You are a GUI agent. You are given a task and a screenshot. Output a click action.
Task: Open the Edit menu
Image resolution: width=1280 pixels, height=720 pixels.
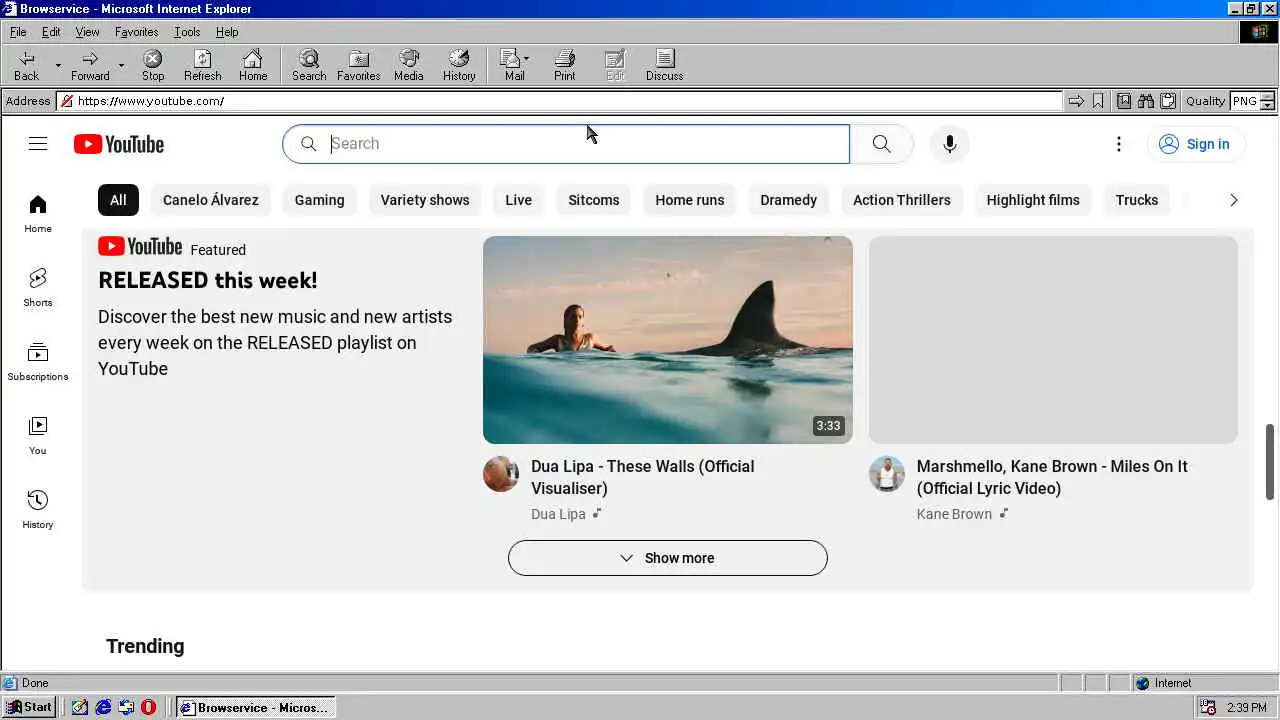click(51, 32)
